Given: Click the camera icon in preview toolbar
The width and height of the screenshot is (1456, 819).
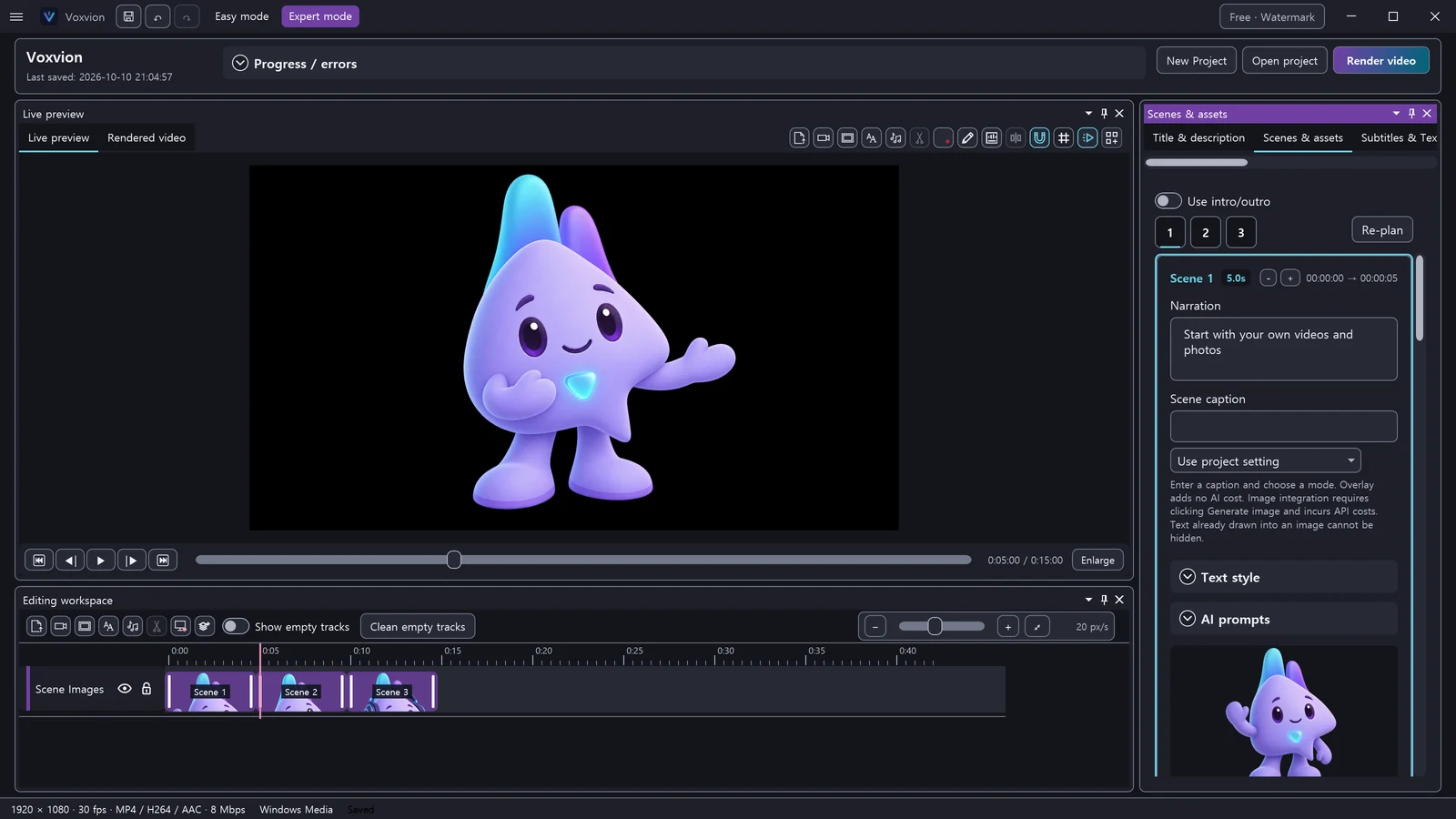Looking at the screenshot, I should click(x=824, y=138).
